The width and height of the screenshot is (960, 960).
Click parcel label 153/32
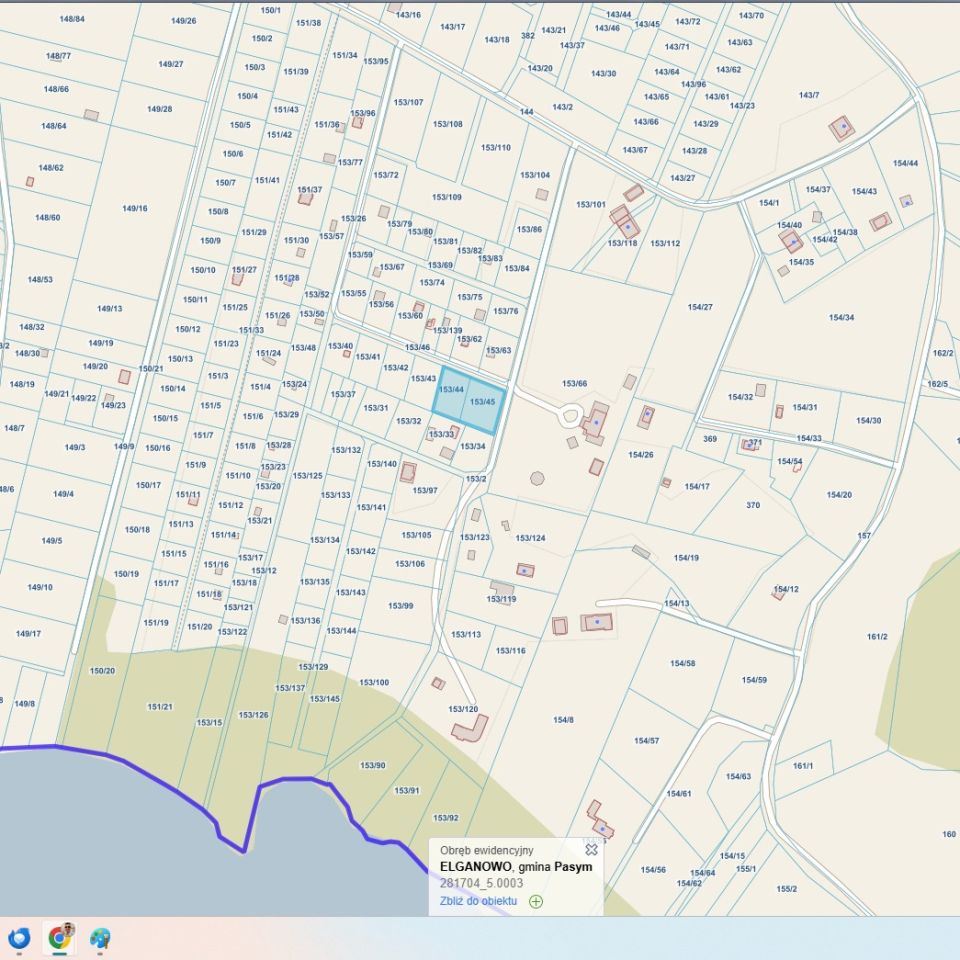[x=408, y=421]
